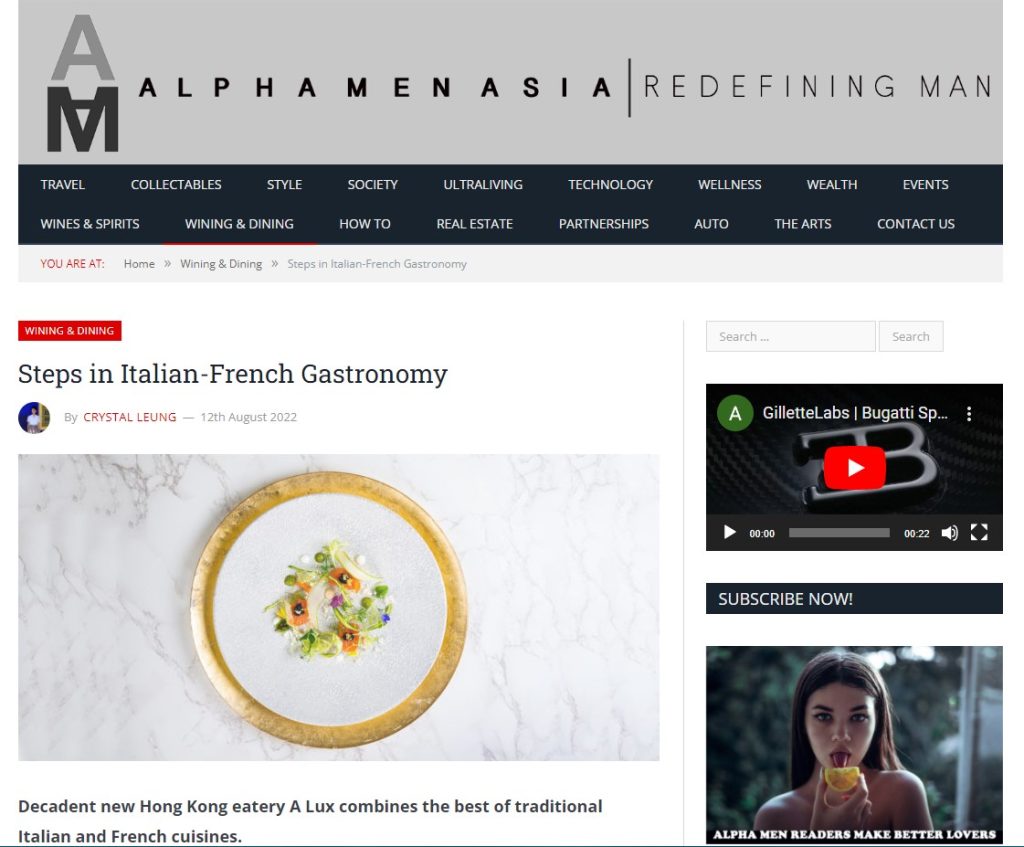Screen dimensions: 1024x847
Task: Open the Crystal Leung author link
Action: coord(130,417)
